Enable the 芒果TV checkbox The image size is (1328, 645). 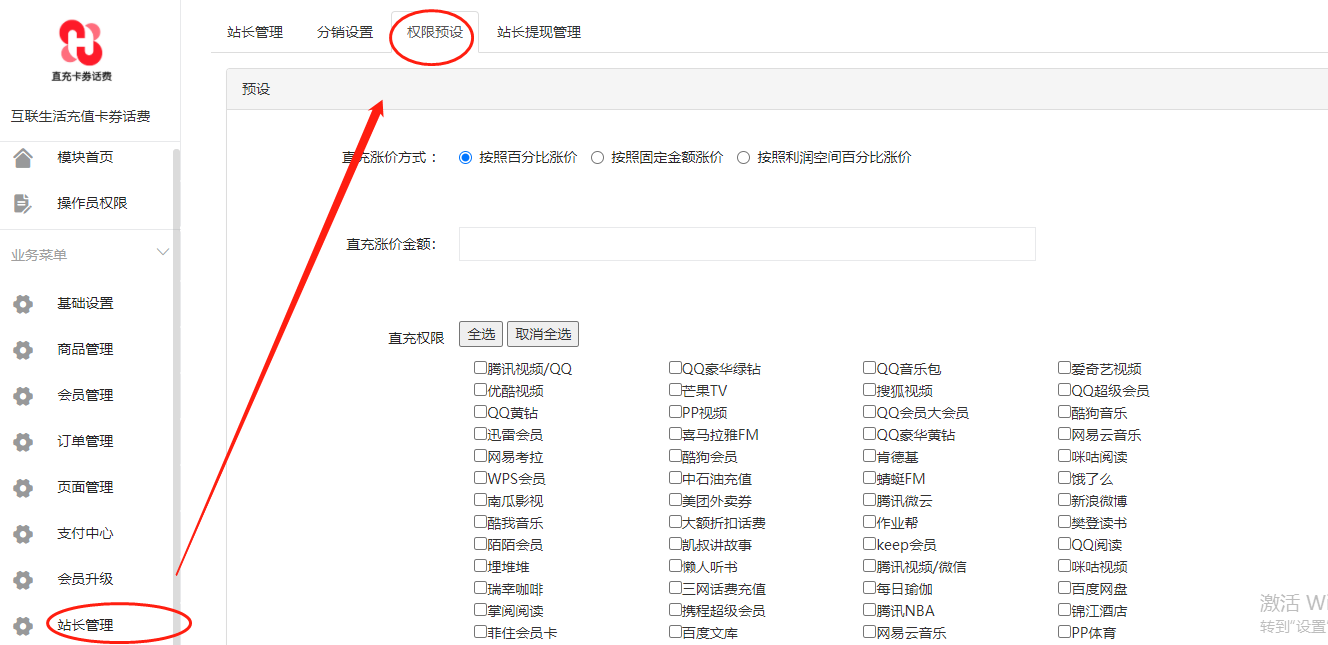(676, 390)
